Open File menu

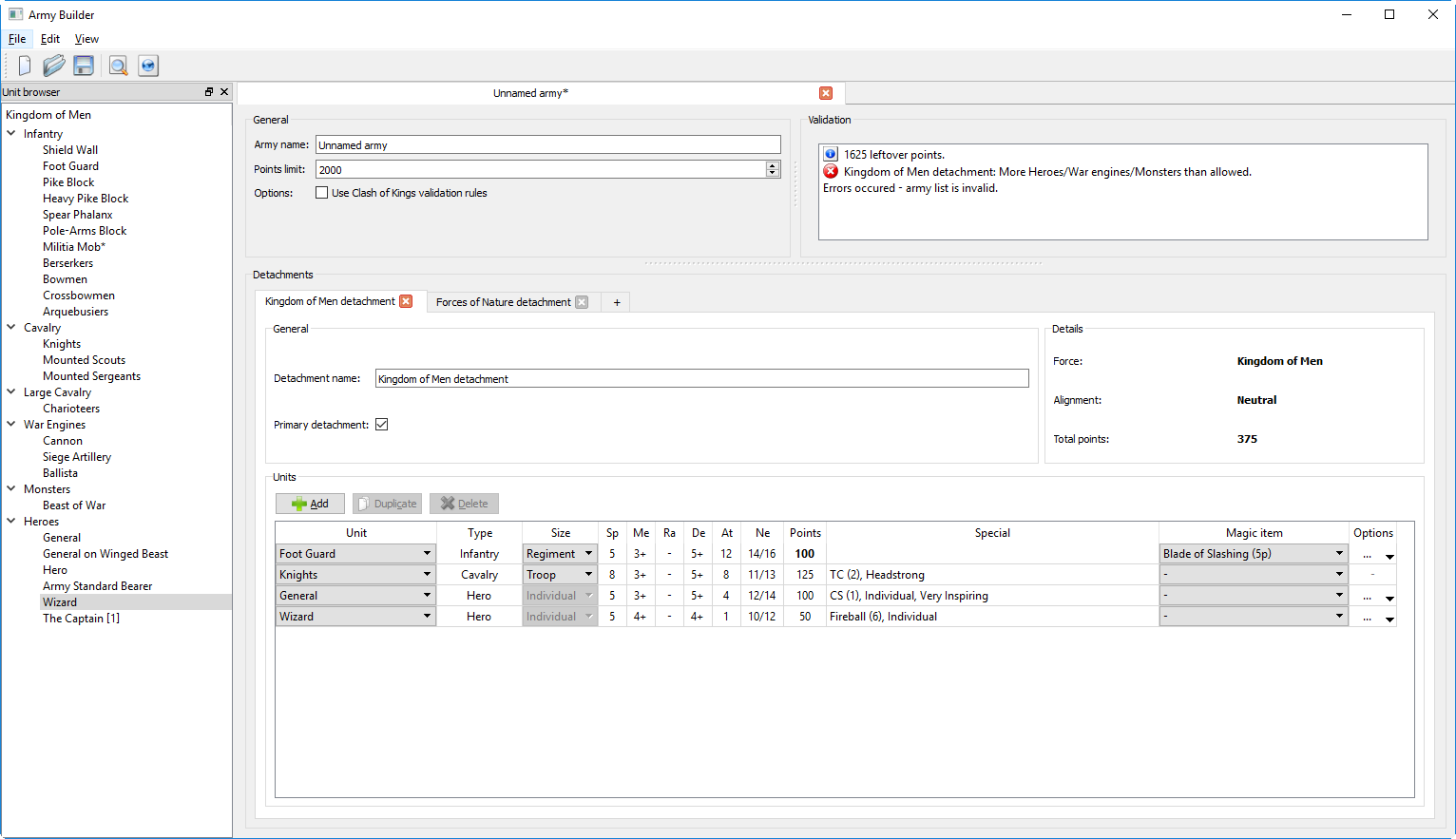[17, 39]
